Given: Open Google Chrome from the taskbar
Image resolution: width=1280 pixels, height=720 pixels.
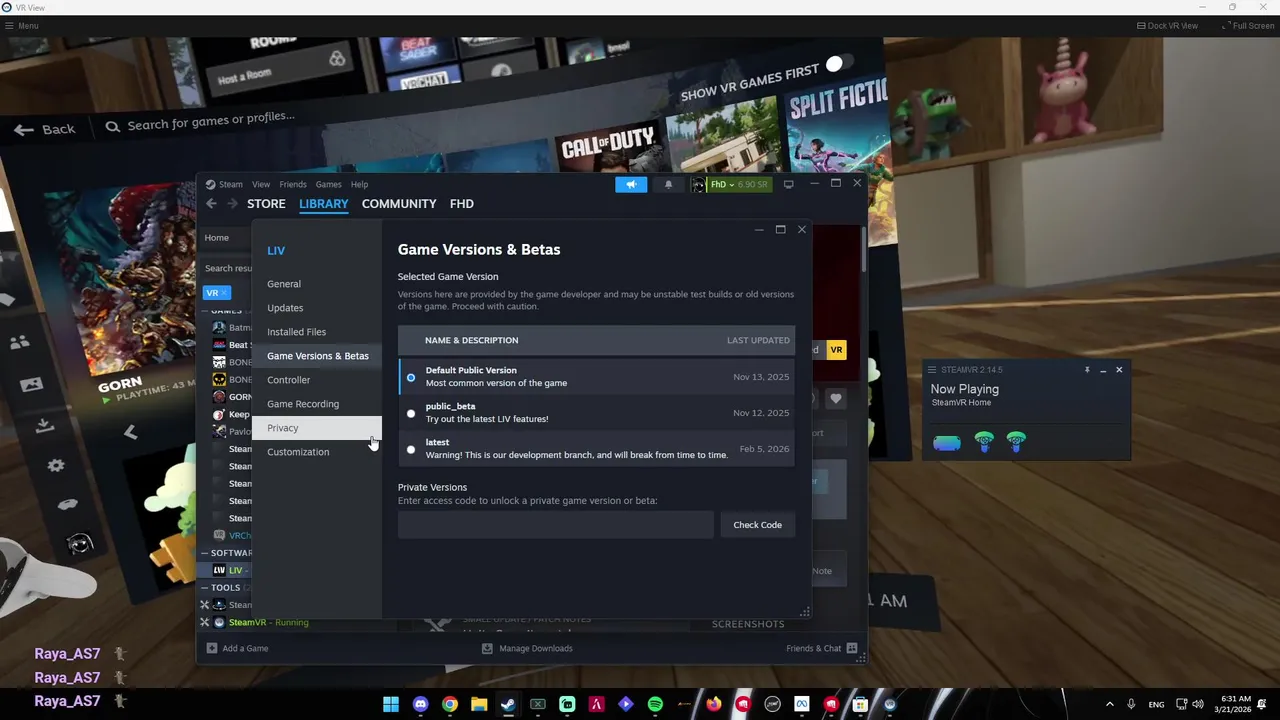Looking at the screenshot, I should coord(450,704).
